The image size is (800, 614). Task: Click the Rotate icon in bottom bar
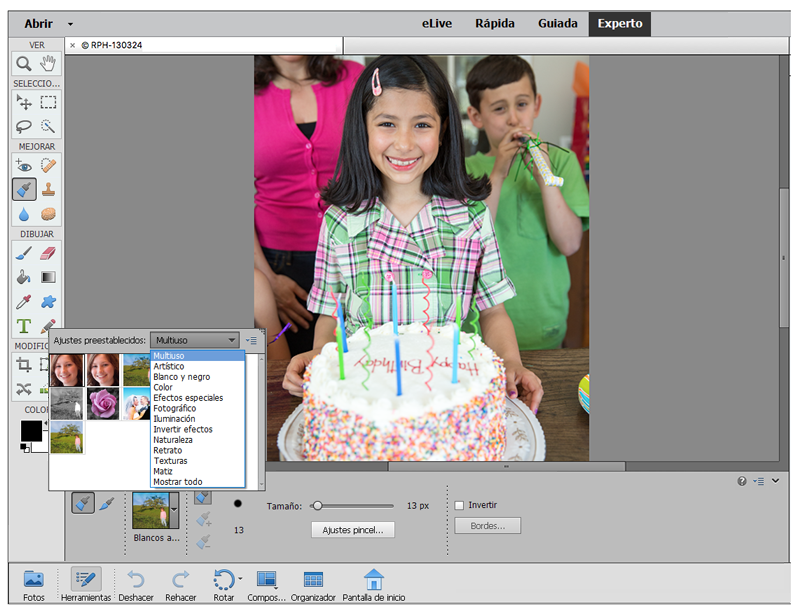click(x=224, y=579)
